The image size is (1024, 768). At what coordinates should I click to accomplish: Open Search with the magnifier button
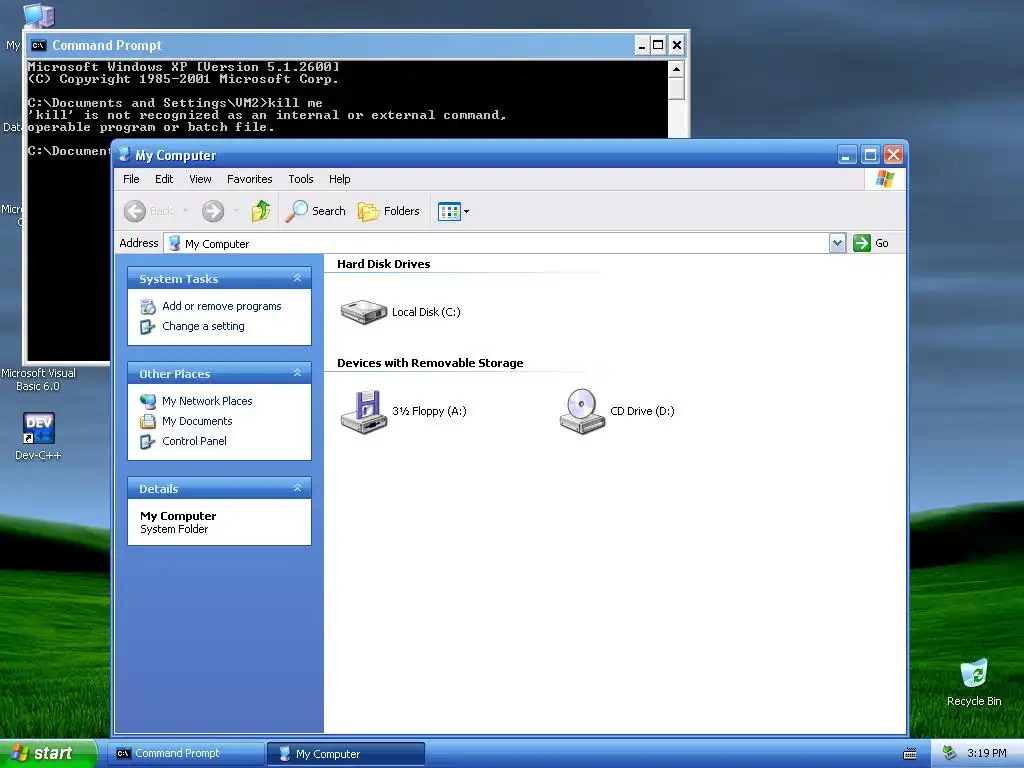pos(316,211)
